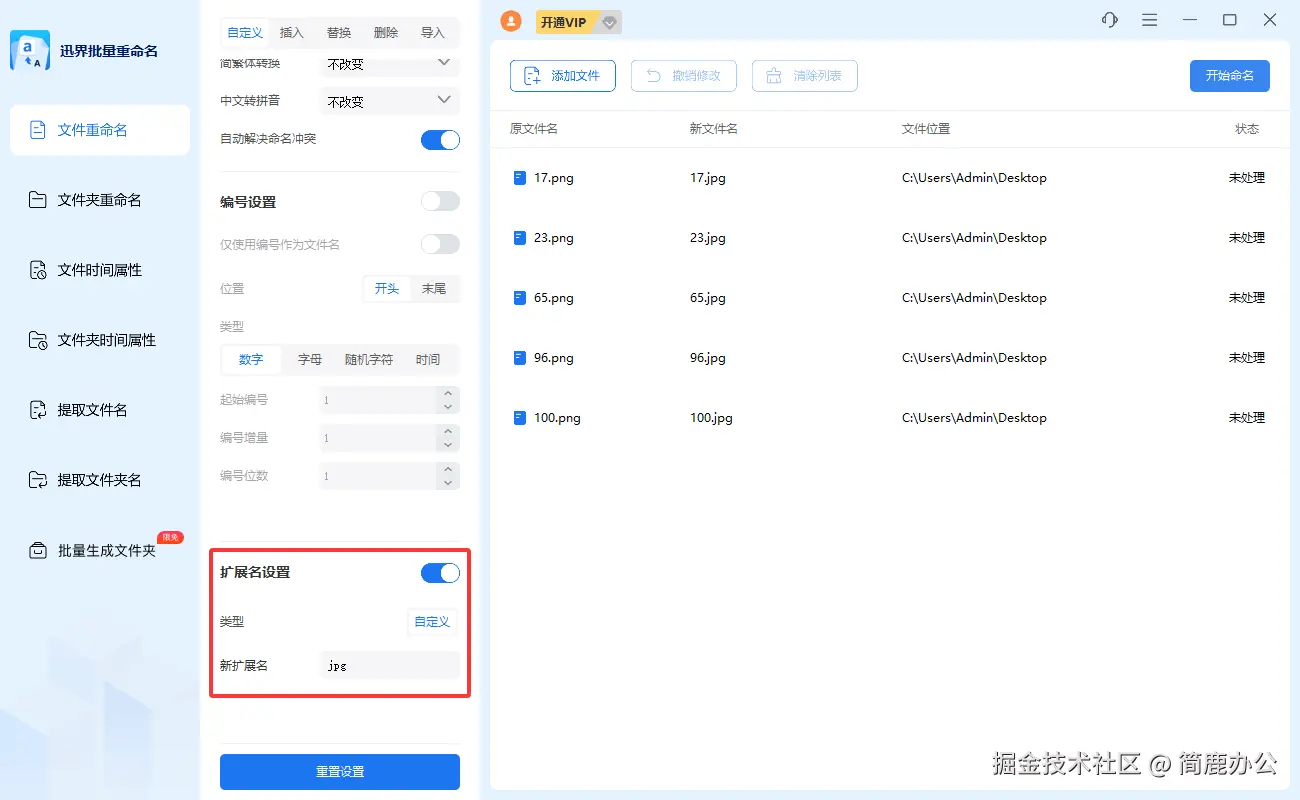Choose 时间 numbering type

tap(428, 360)
